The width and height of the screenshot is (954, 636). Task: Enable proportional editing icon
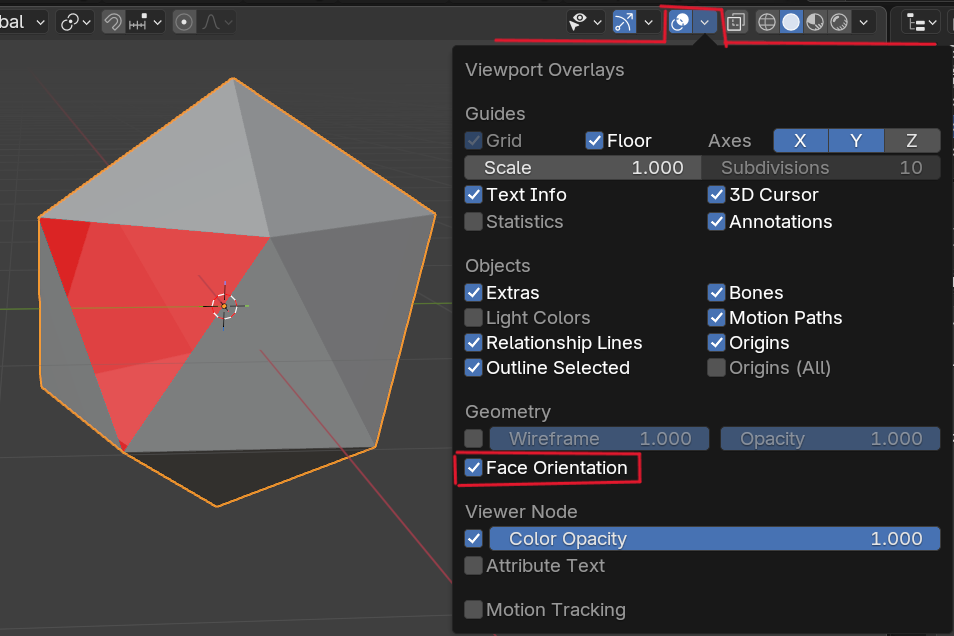[x=185, y=22]
